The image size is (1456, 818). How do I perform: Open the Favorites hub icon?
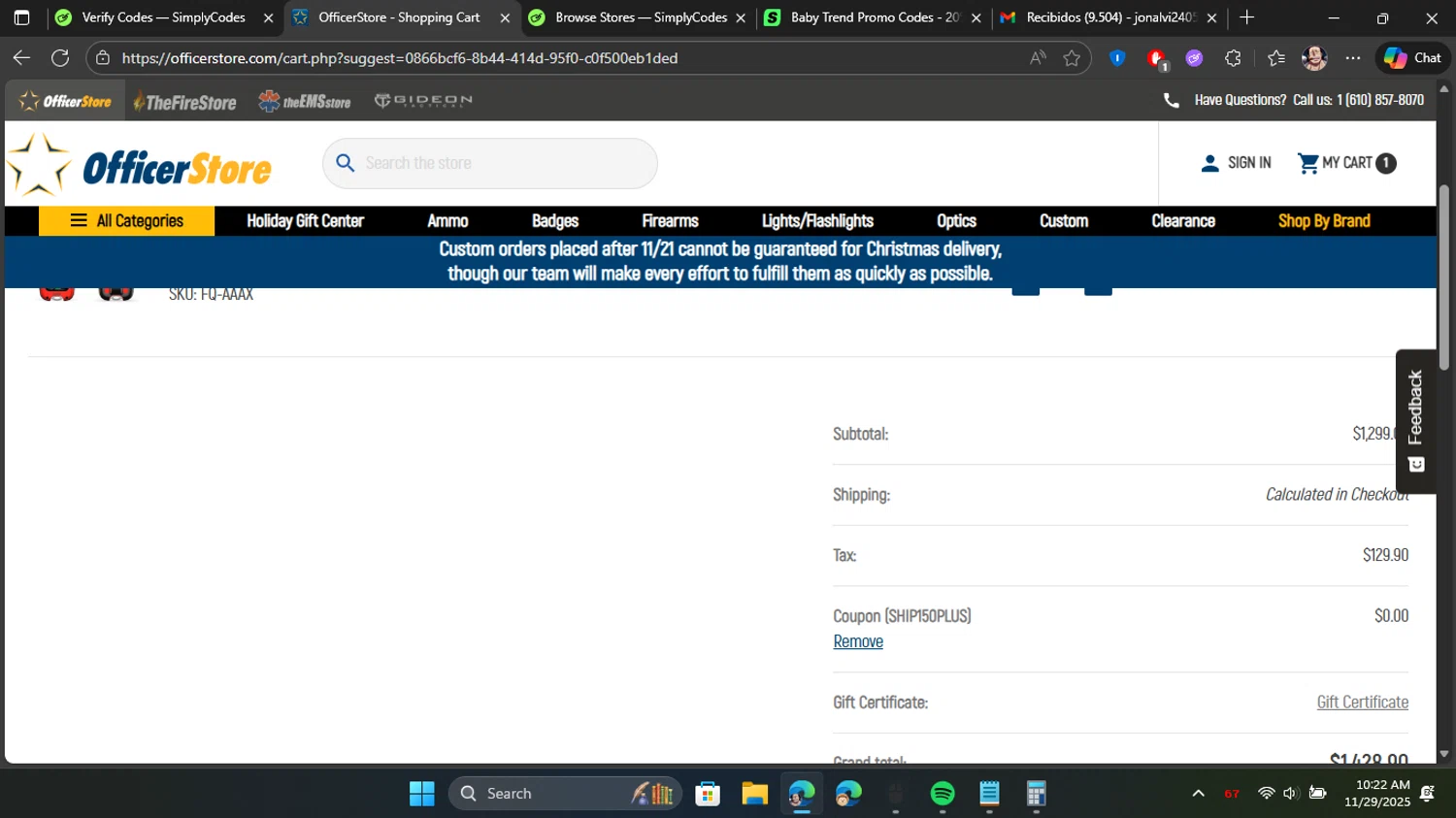[1276, 58]
